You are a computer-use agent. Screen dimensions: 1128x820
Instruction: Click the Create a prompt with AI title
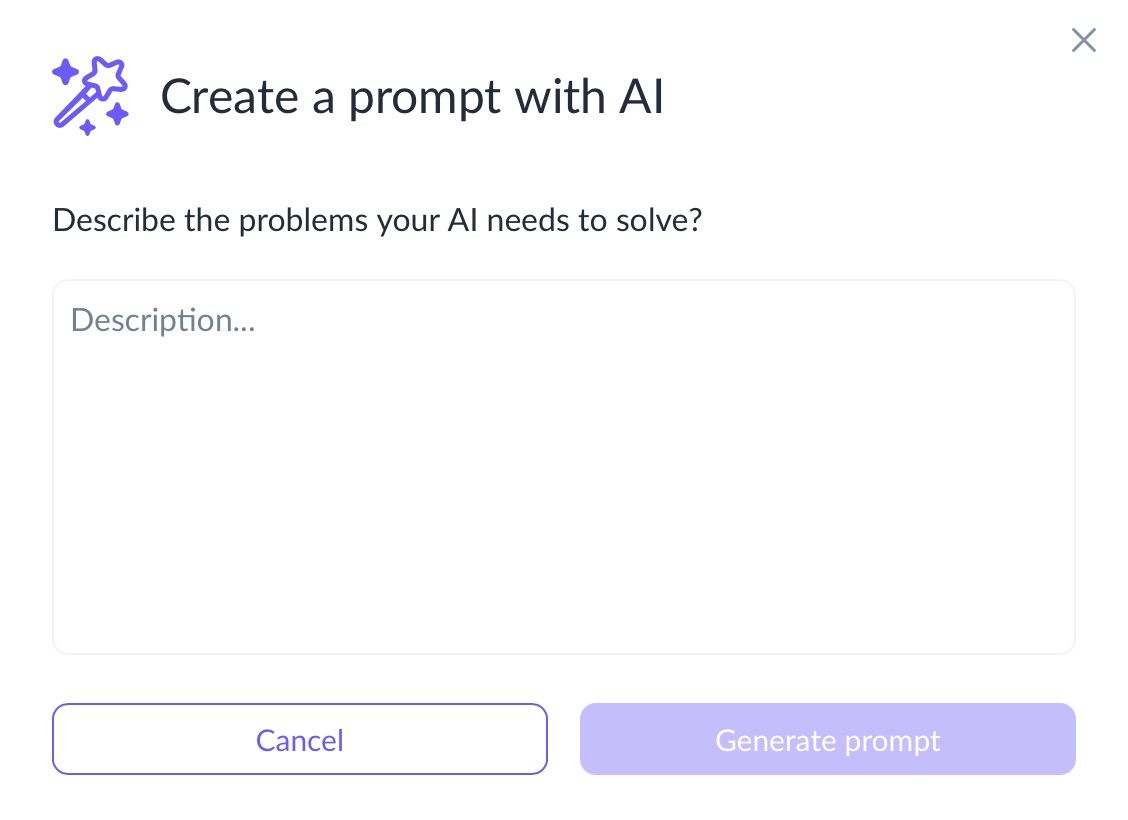[x=413, y=97]
